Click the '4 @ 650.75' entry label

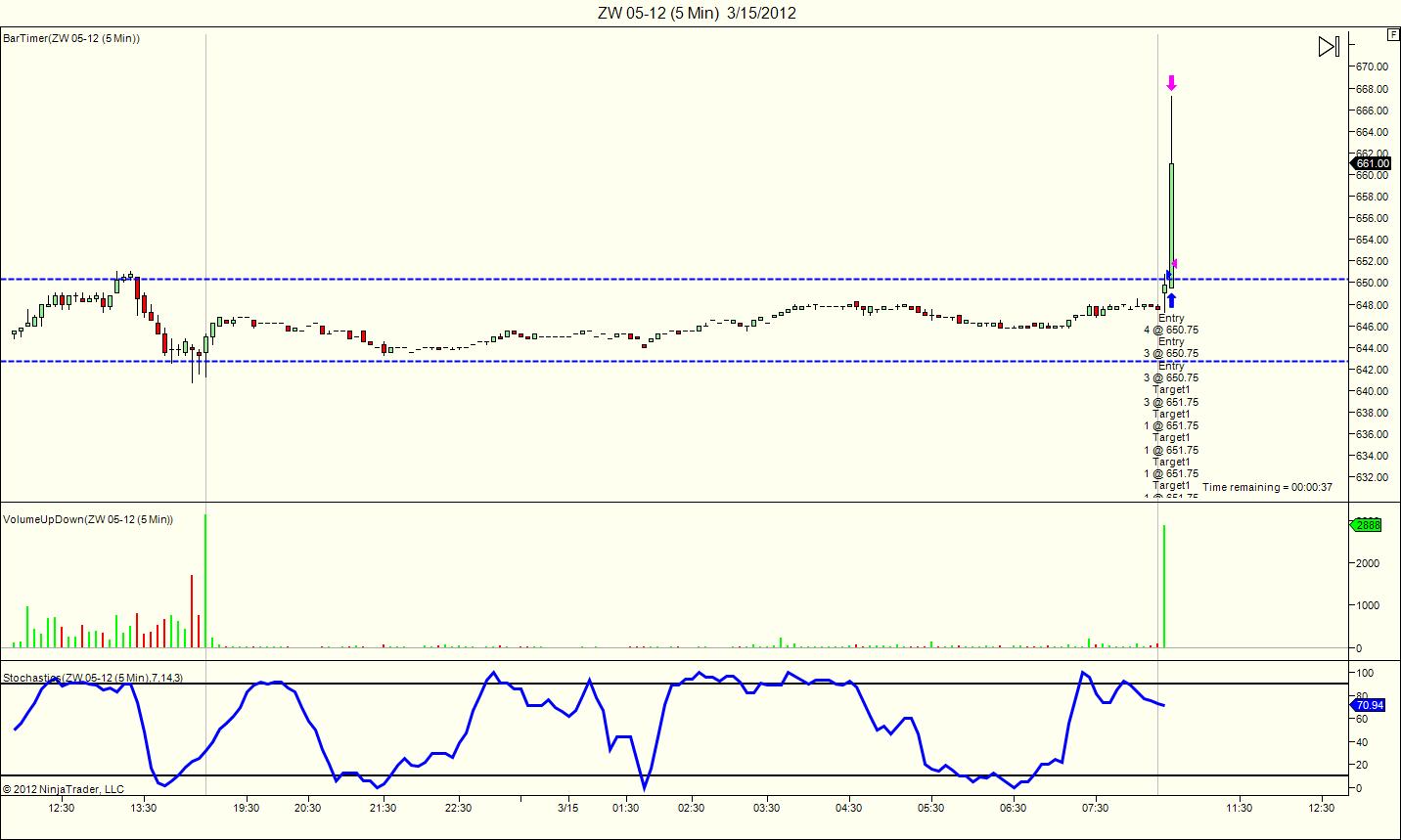1171,330
